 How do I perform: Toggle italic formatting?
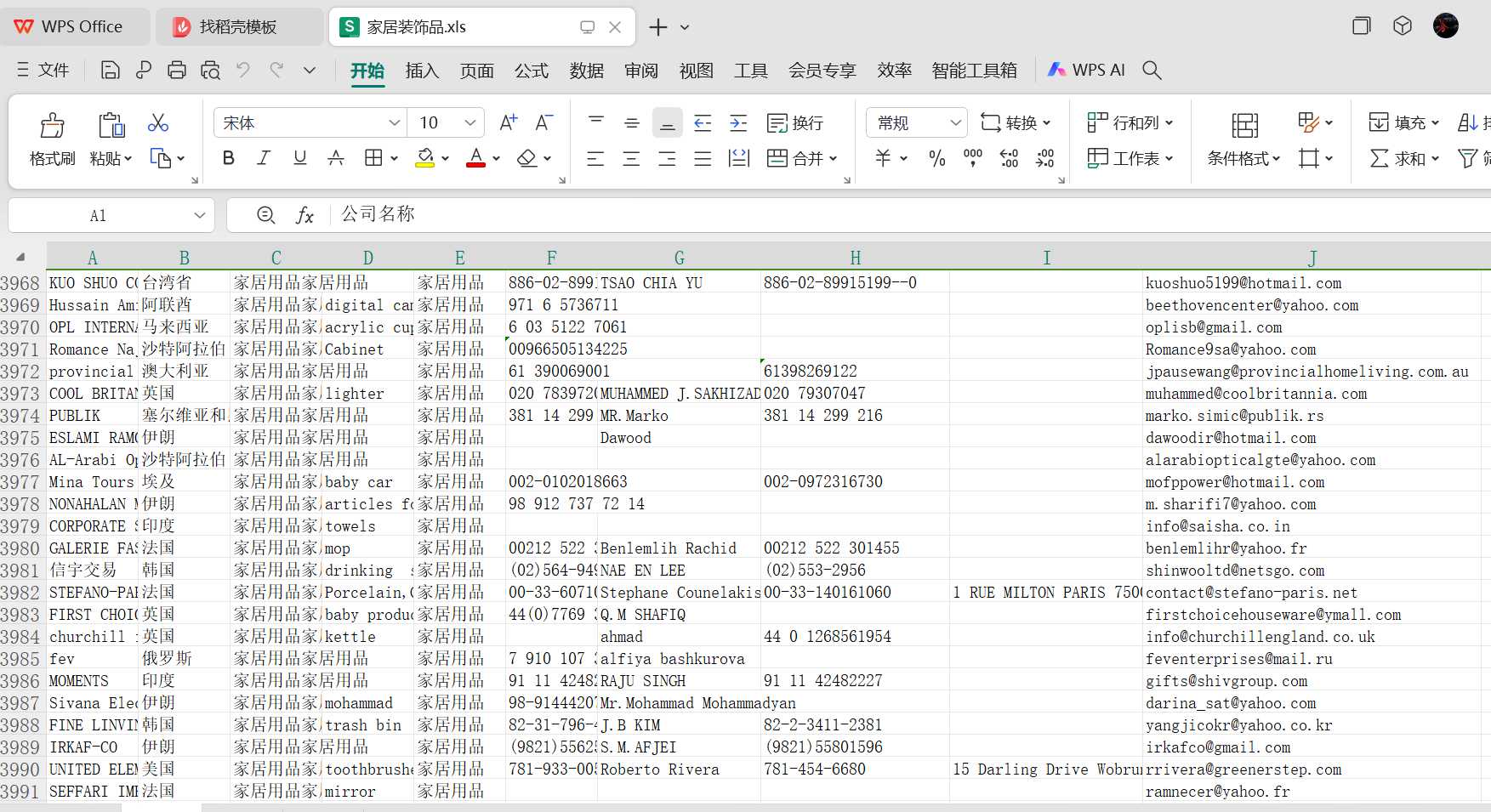[264, 158]
